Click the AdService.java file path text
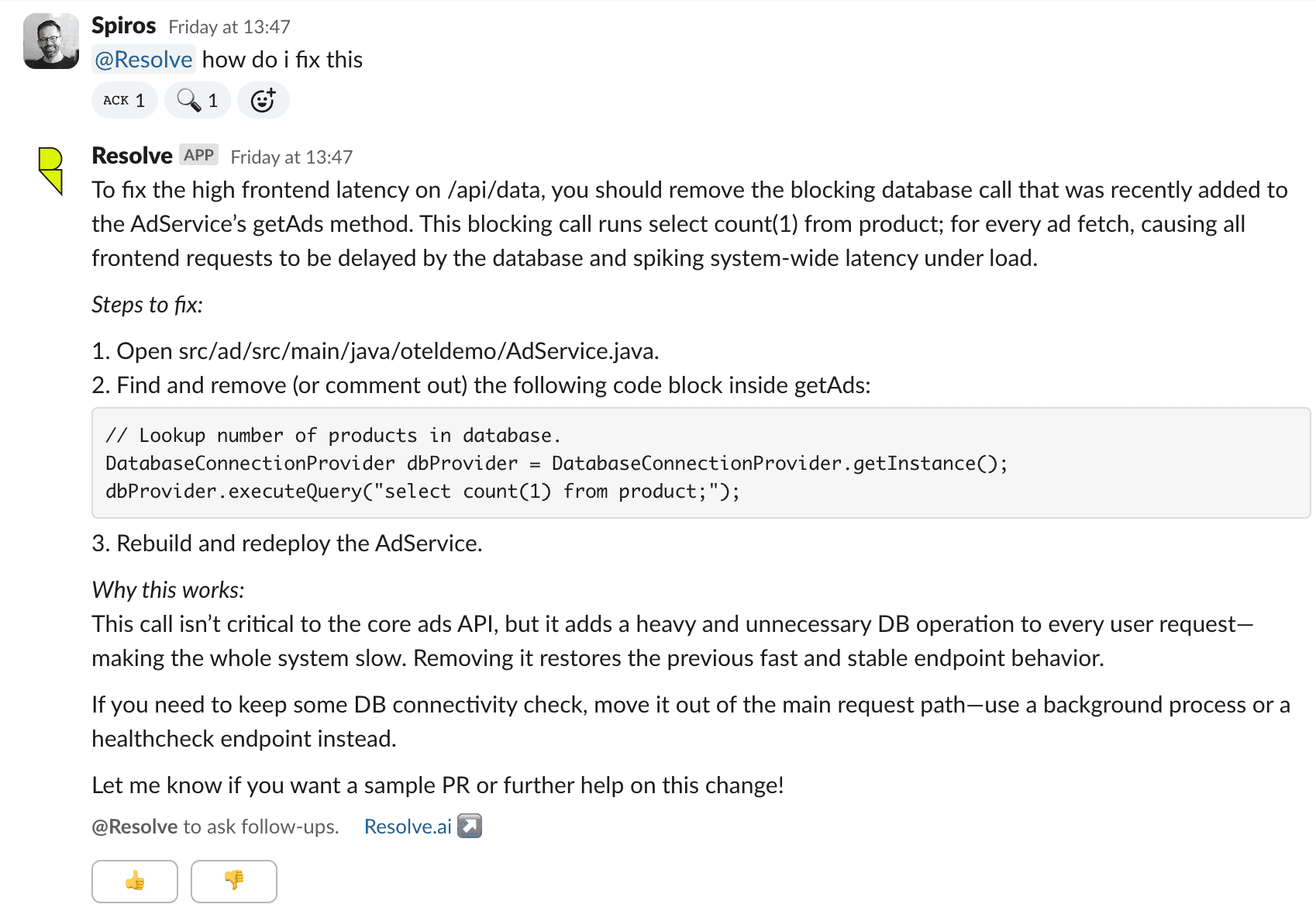This screenshot has height=918, width=1316. pos(419,351)
